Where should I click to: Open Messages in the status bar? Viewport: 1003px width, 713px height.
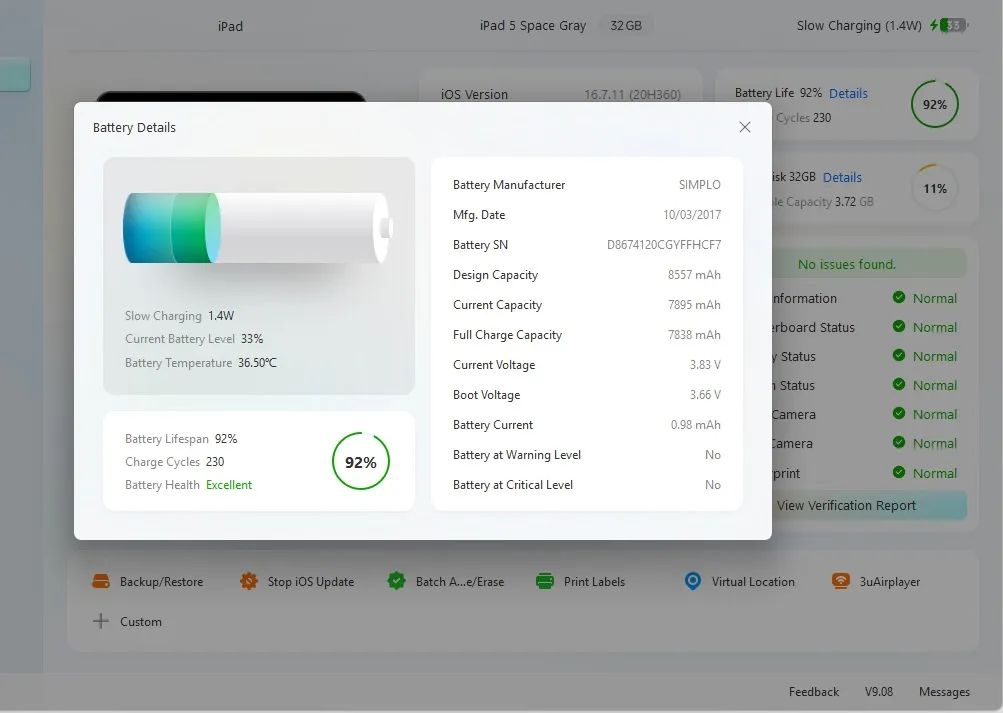click(944, 692)
